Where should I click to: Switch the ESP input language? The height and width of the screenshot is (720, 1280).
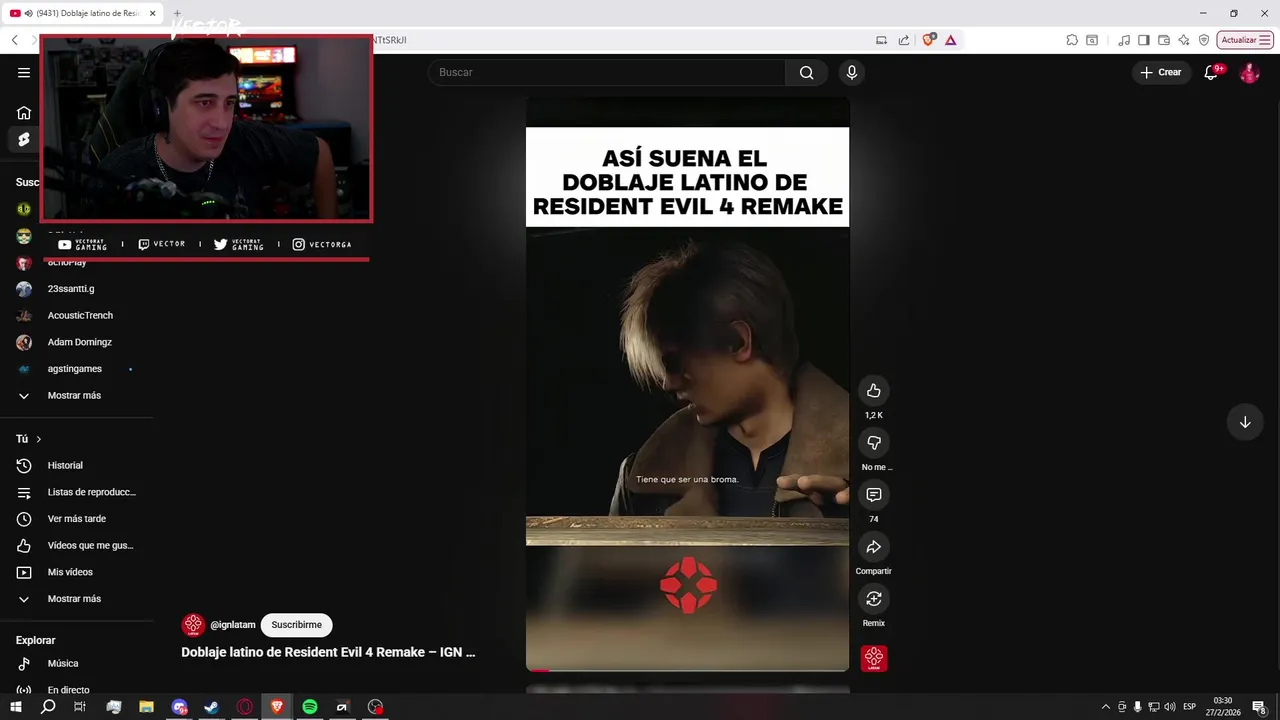[x=1189, y=707]
